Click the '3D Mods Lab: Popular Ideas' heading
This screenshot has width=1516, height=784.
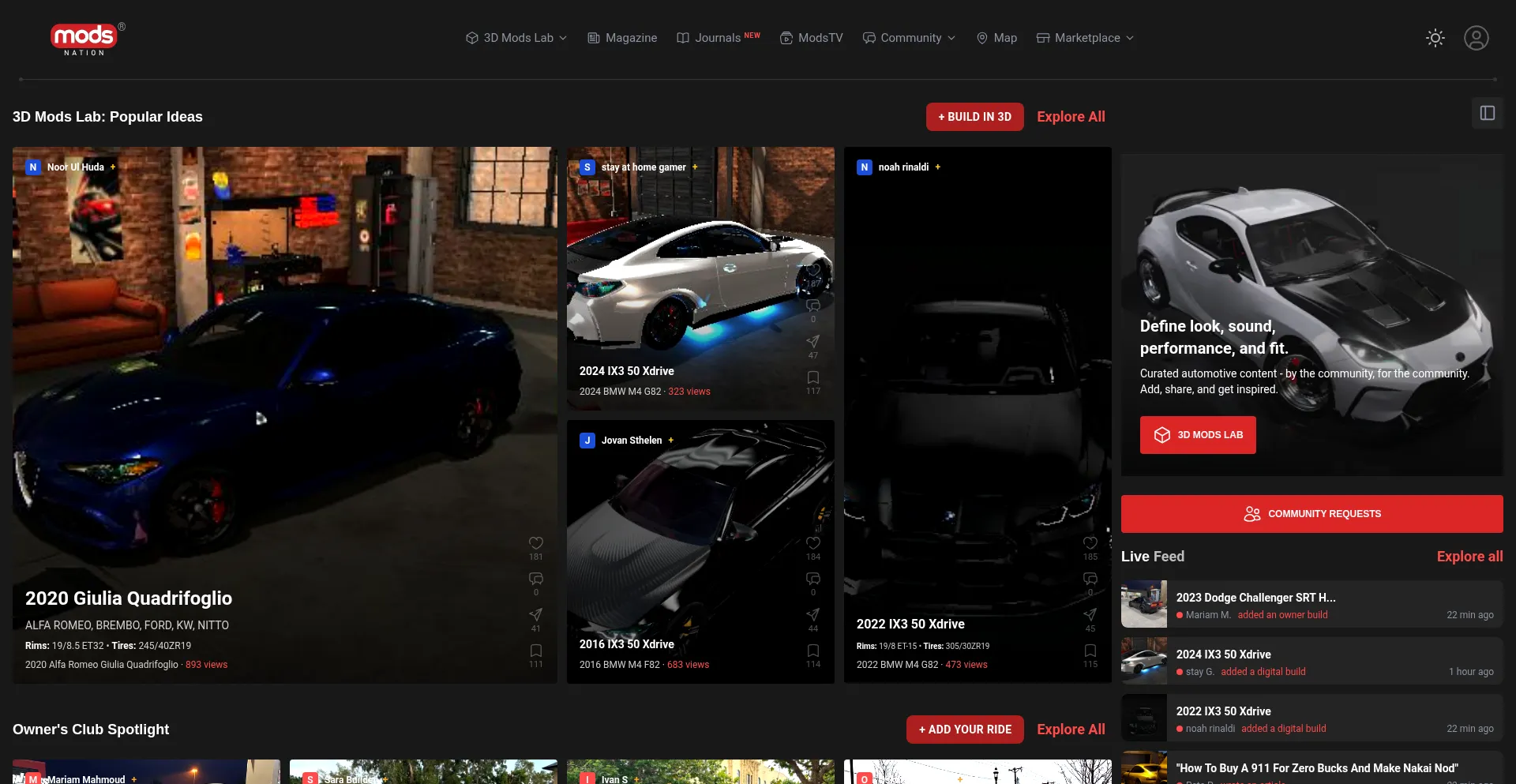(x=107, y=117)
